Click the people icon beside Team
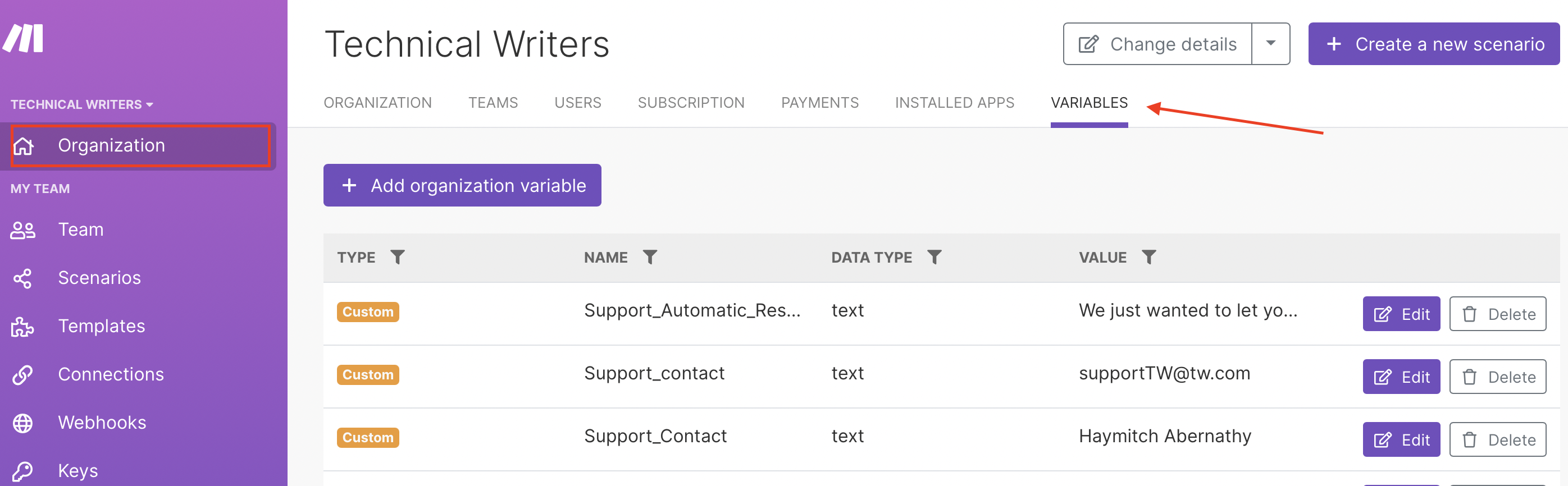This screenshot has height=486, width=1568. pos(23,230)
